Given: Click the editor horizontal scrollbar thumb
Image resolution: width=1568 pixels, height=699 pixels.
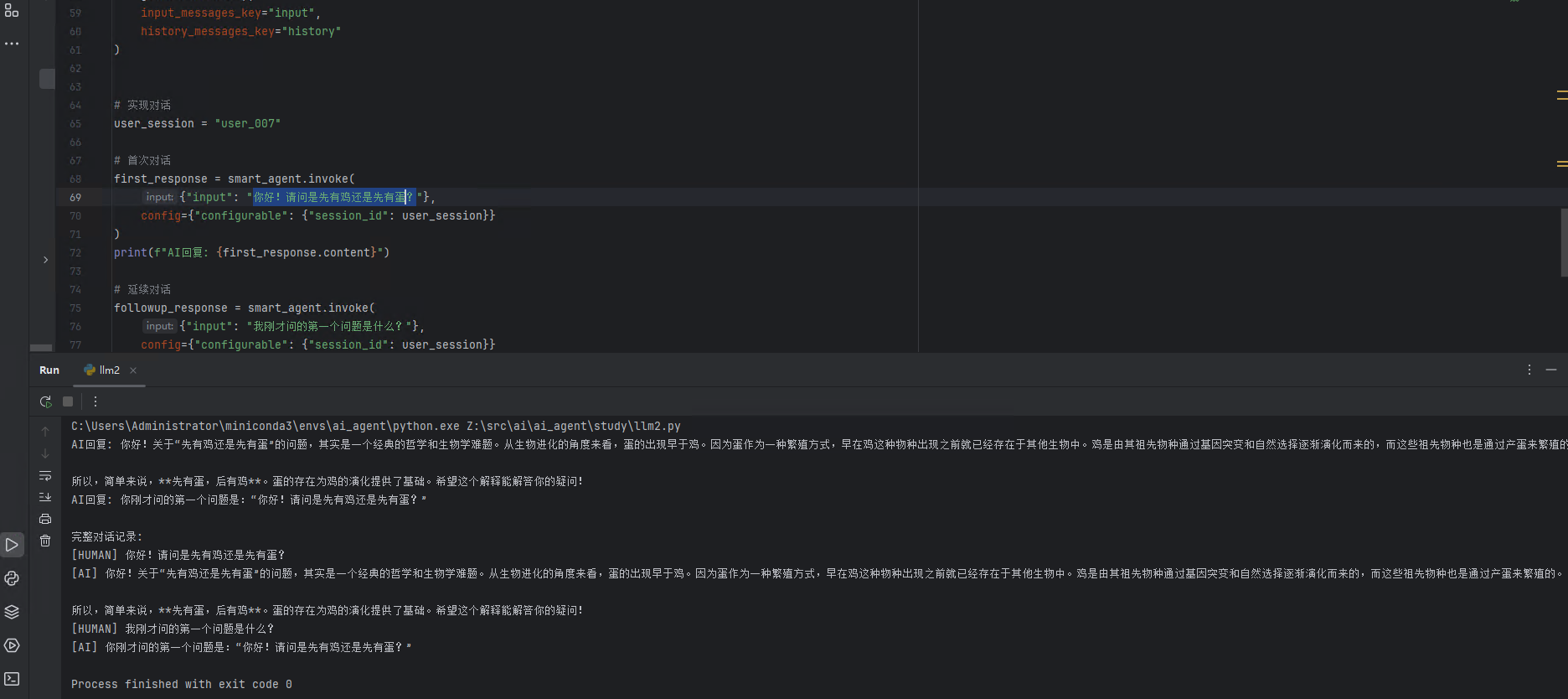Looking at the screenshot, I should pyautogui.click(x=41, y=348).
